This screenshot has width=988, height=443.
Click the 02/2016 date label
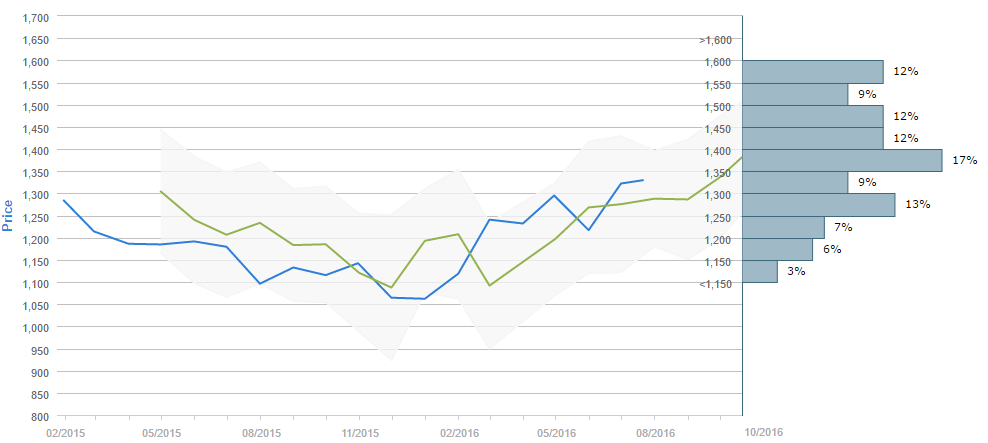coord(457,432)
